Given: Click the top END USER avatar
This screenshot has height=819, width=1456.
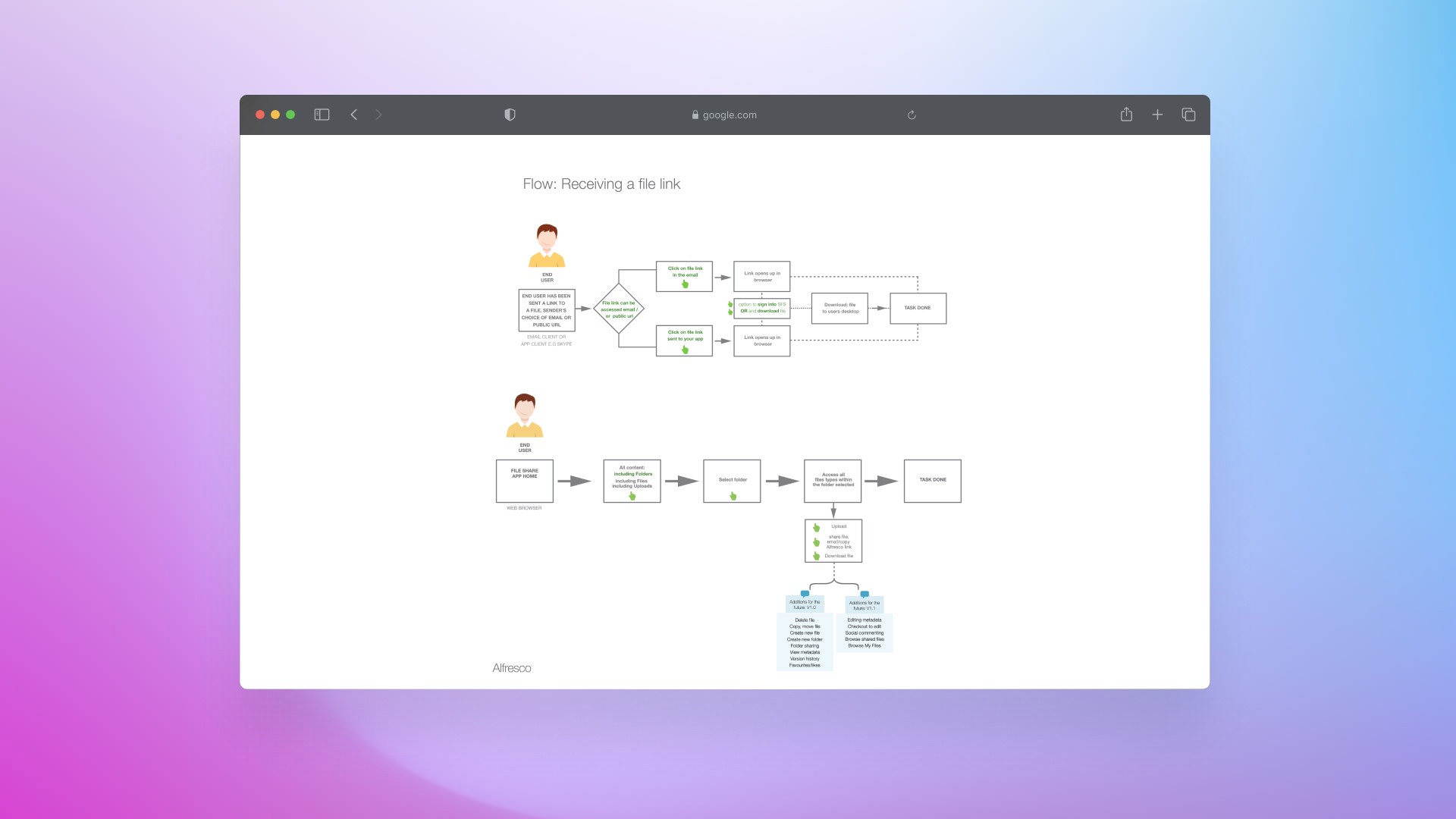Looking at the screenshot, I should pos(547,246).
